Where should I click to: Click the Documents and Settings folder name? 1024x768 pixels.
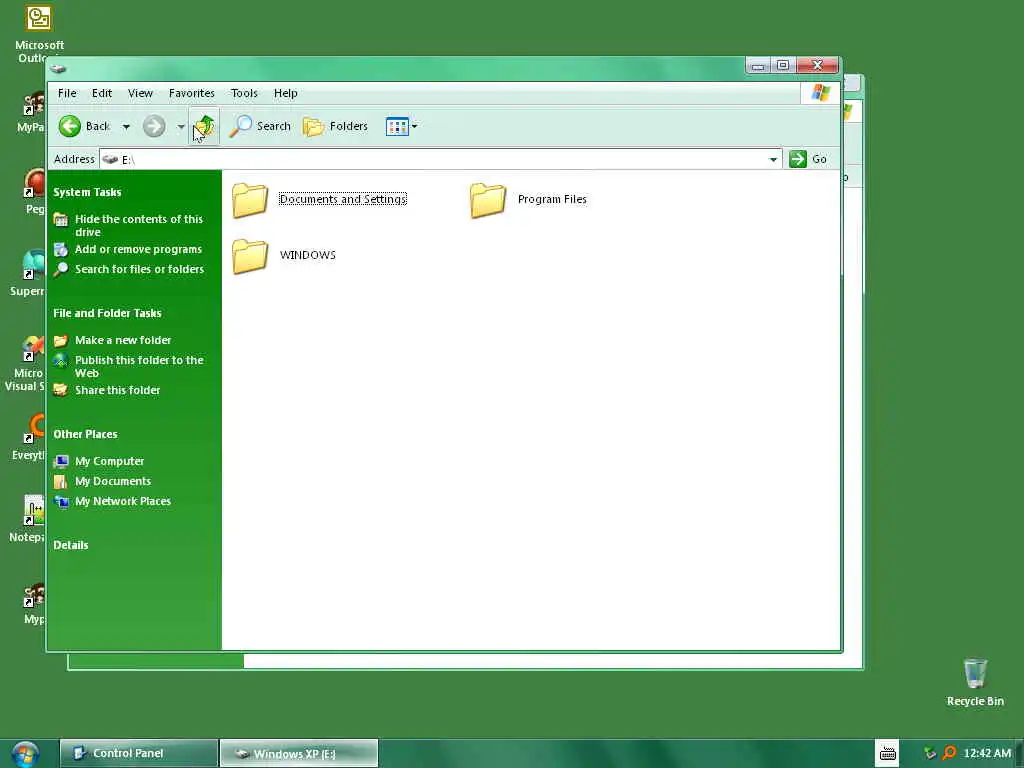343,199
